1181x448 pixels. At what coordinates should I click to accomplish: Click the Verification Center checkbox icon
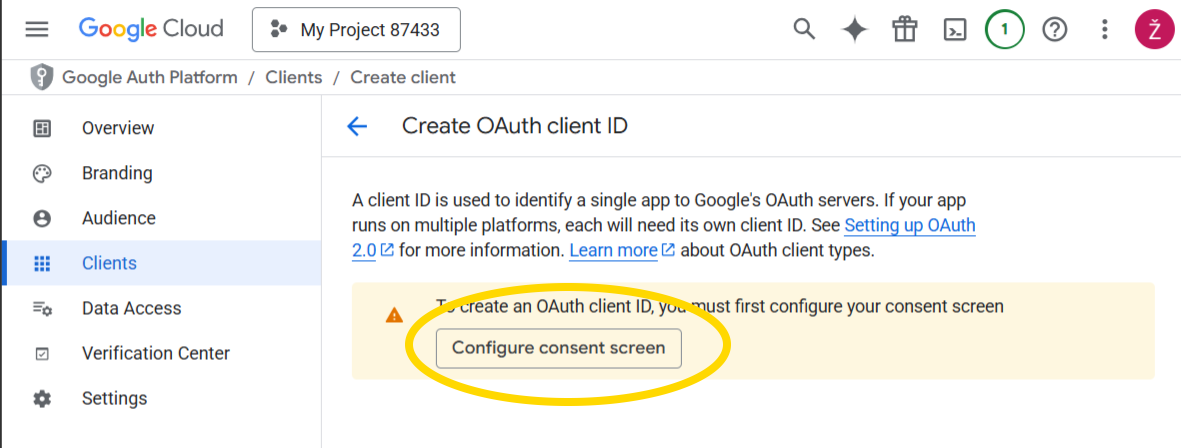(42, 354)
